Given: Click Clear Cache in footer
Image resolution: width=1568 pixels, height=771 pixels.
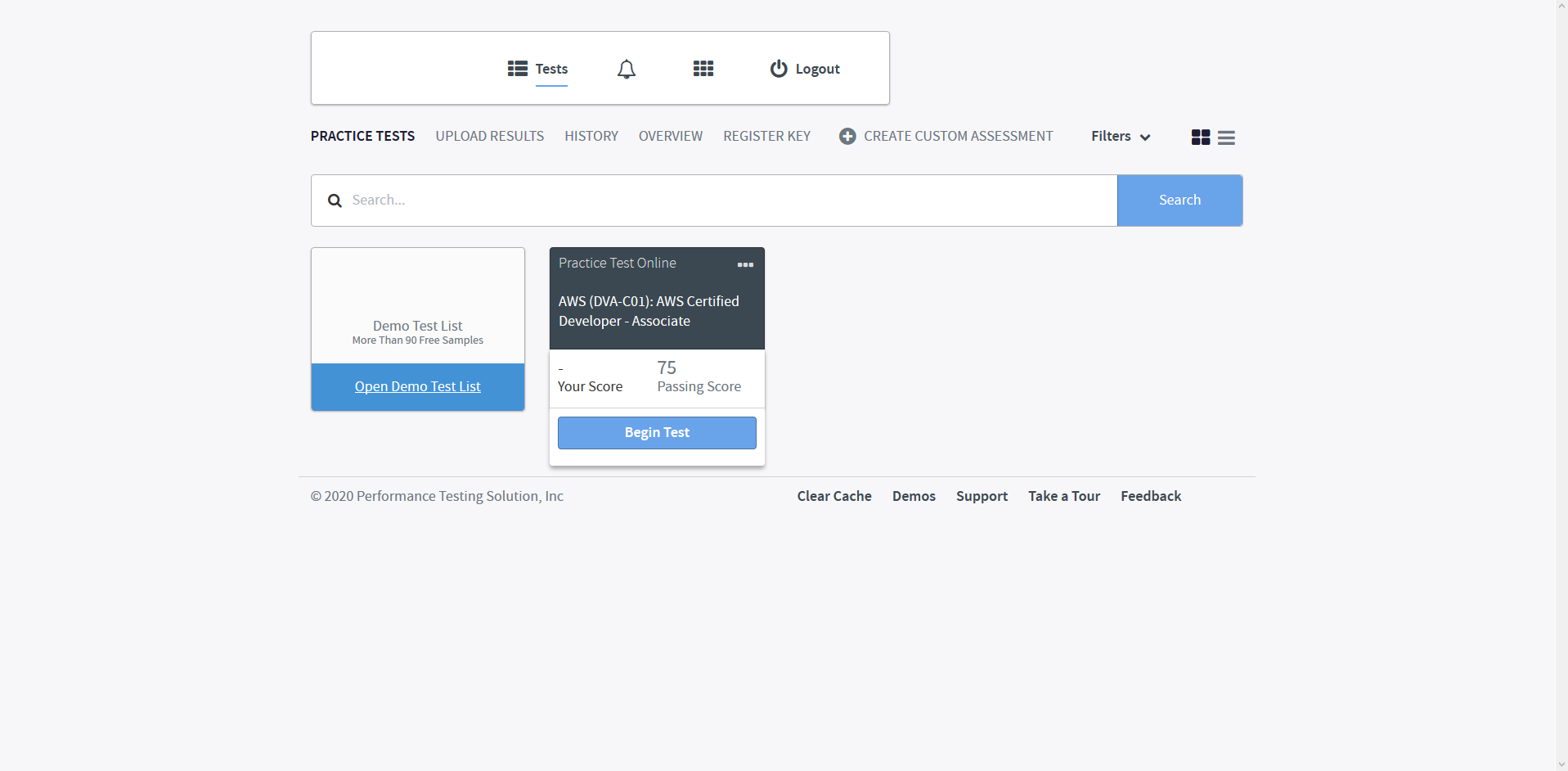Looking at the screenshot, I should (x=834, y=496).
